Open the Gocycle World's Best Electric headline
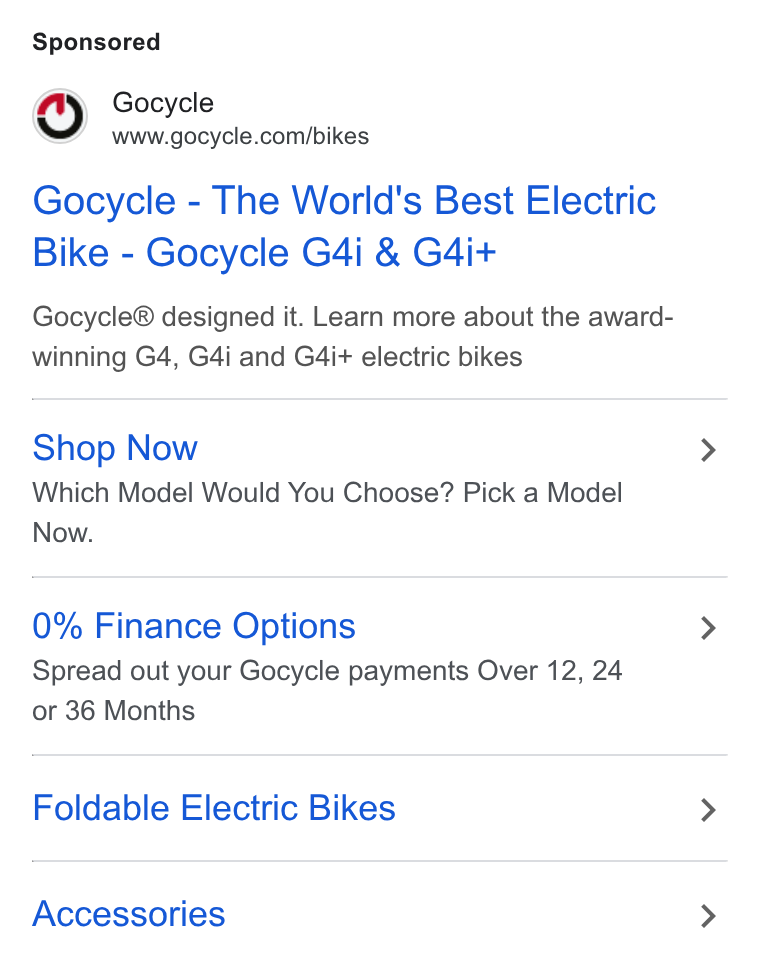 (x=344, y=201)
